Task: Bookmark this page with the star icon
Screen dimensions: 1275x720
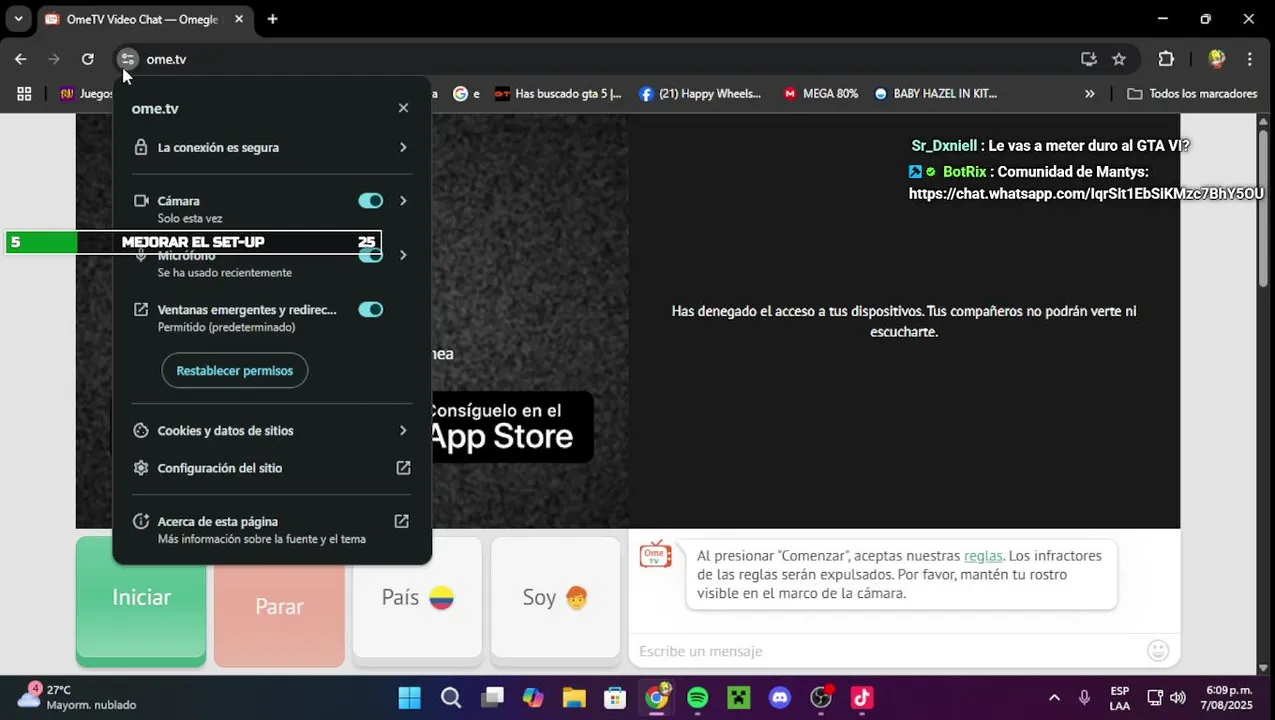Action: point(1119,59)
